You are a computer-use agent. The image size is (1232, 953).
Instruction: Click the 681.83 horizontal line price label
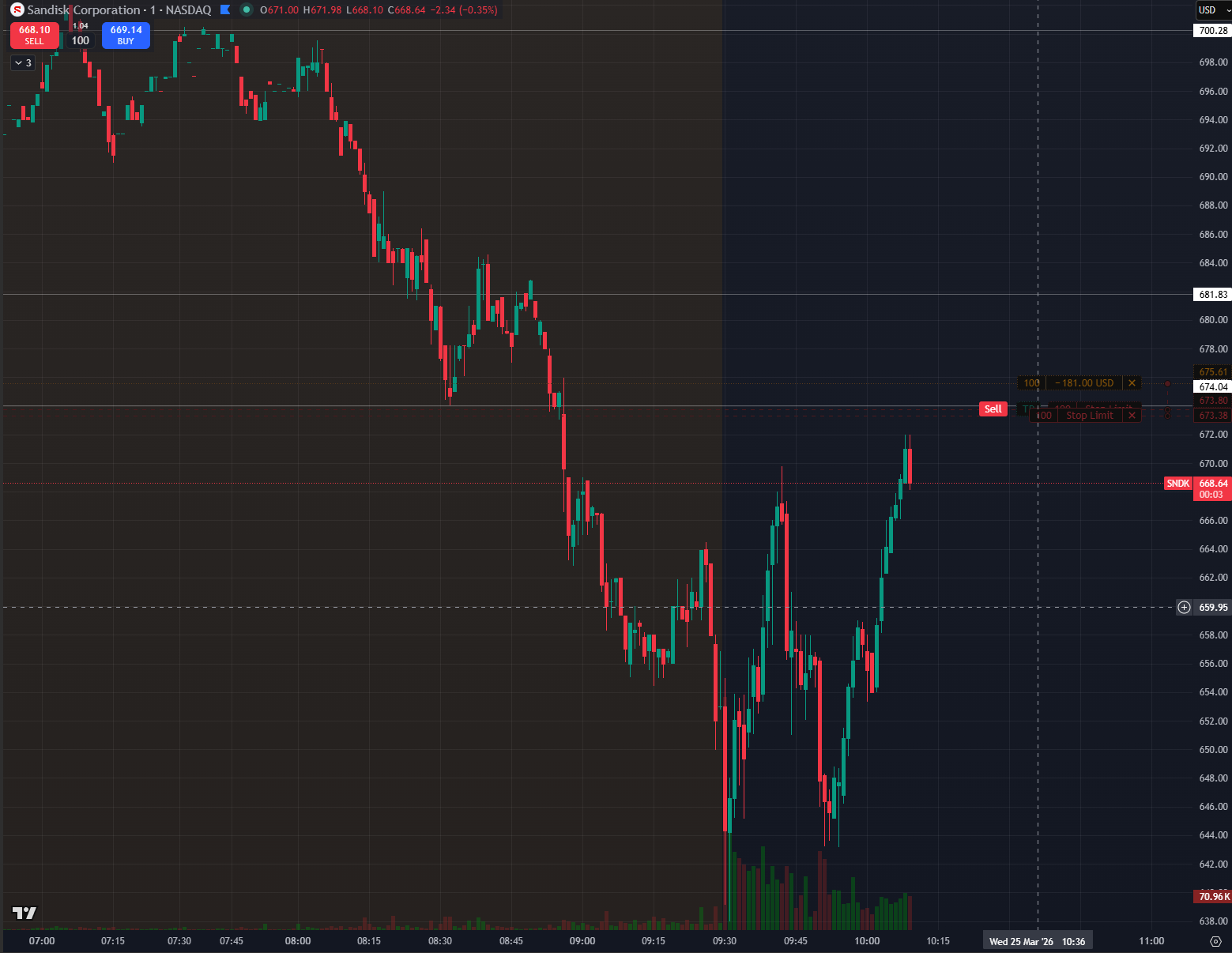[1212, 295]
